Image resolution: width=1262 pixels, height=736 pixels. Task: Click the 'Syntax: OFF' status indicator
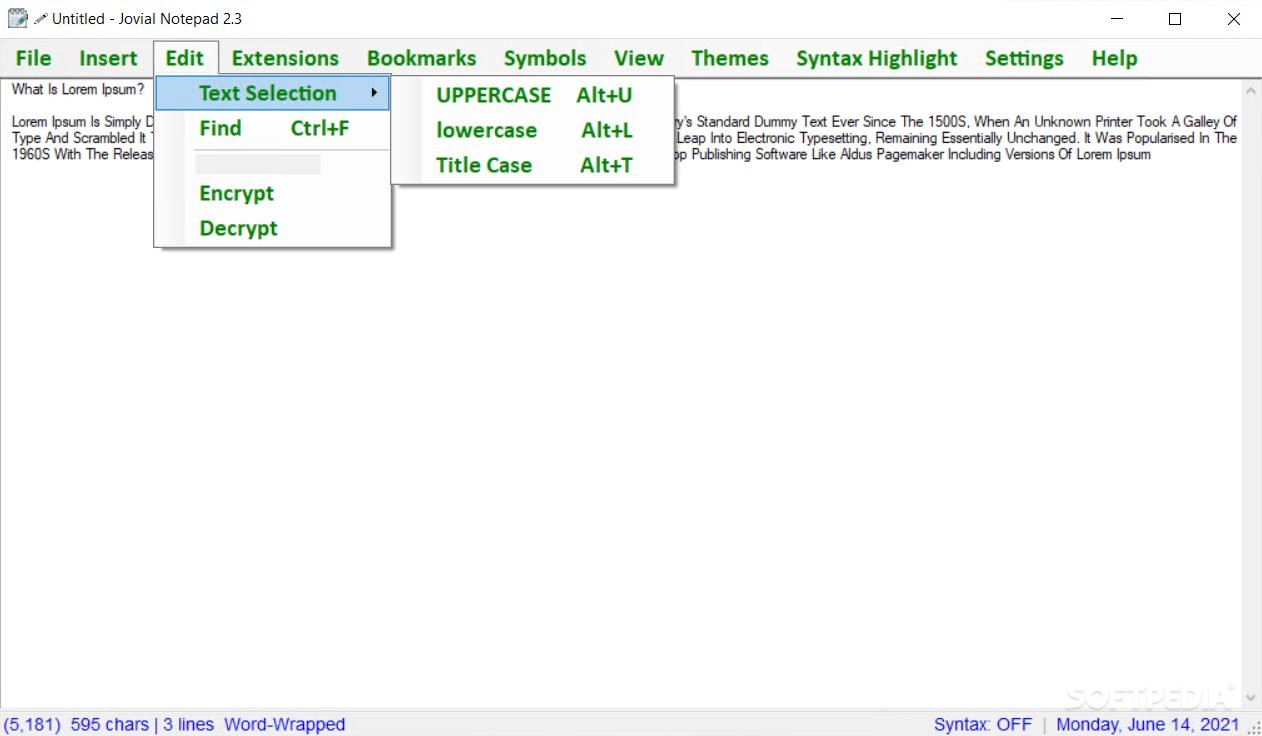pyautogui.click(x=983, y=725)
